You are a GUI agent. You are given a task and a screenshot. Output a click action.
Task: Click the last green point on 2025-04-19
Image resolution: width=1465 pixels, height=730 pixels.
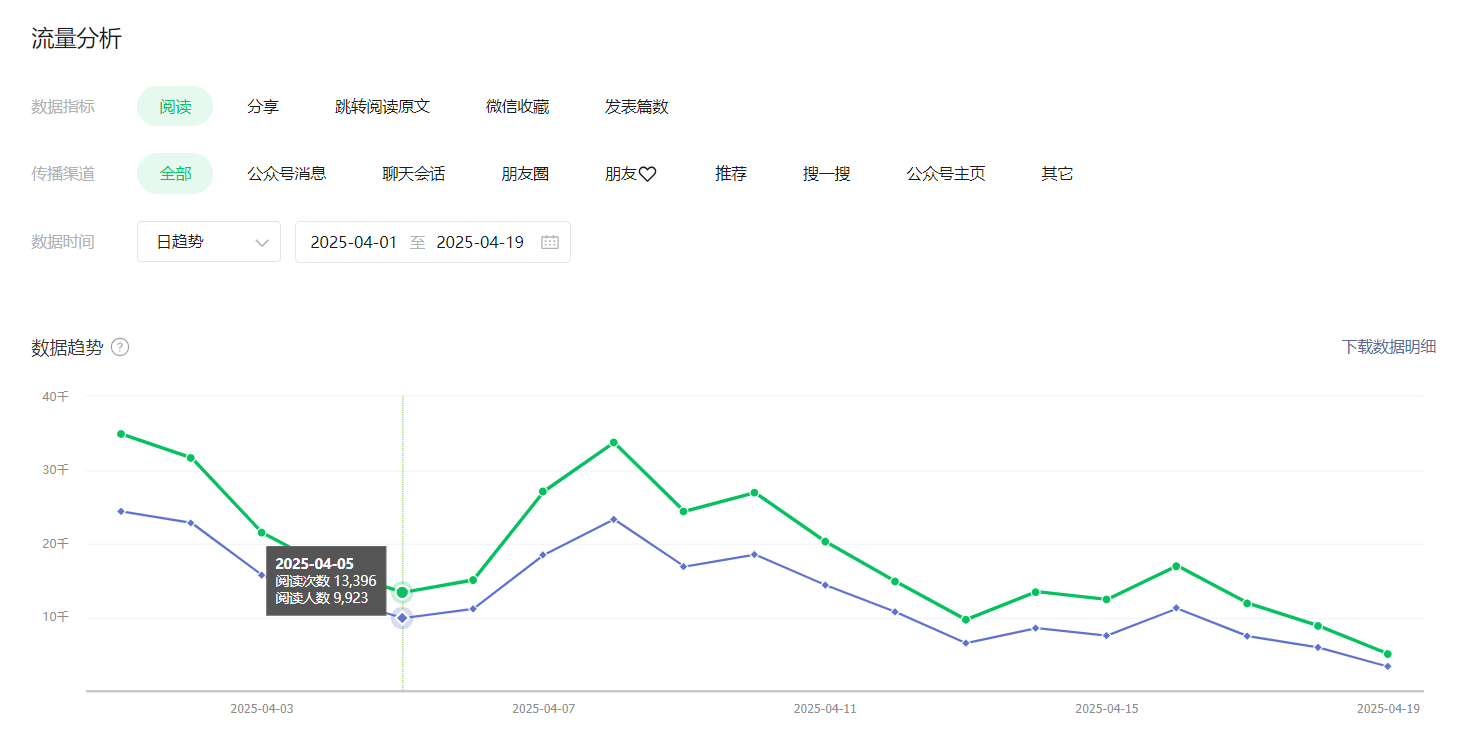[x=1387, y=654]
